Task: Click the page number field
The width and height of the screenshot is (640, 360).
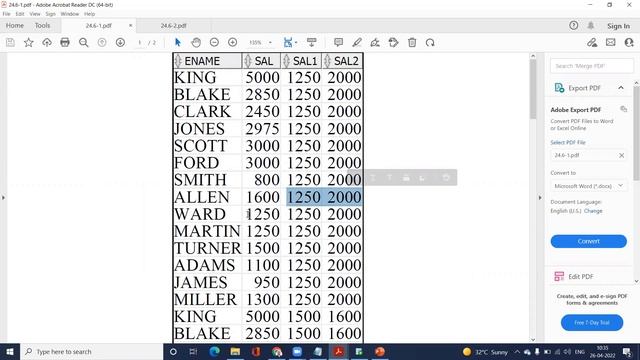Action: 140,42
